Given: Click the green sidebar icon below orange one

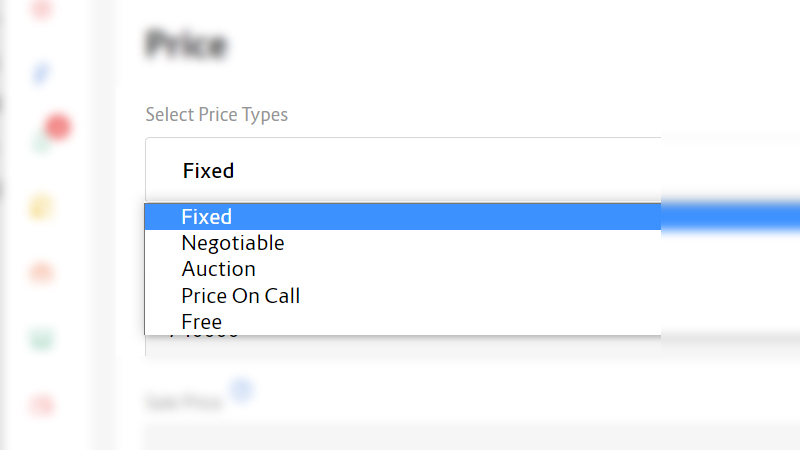Looking at the screenshot, I should pos(41,339).
